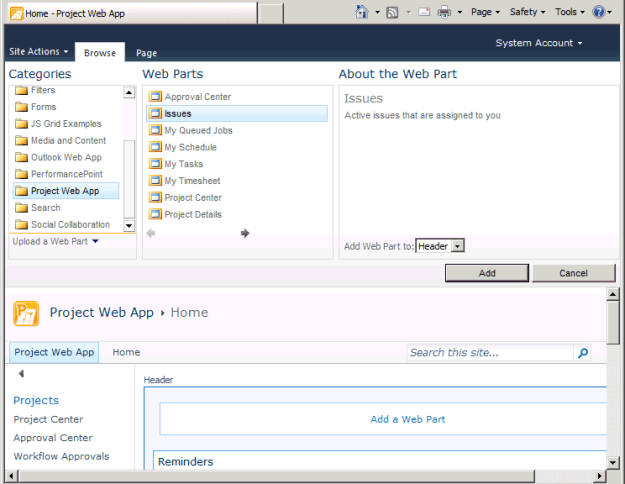Select the Filters category
The height and width of the screenshot is (484, 625).
pos(43,90)
